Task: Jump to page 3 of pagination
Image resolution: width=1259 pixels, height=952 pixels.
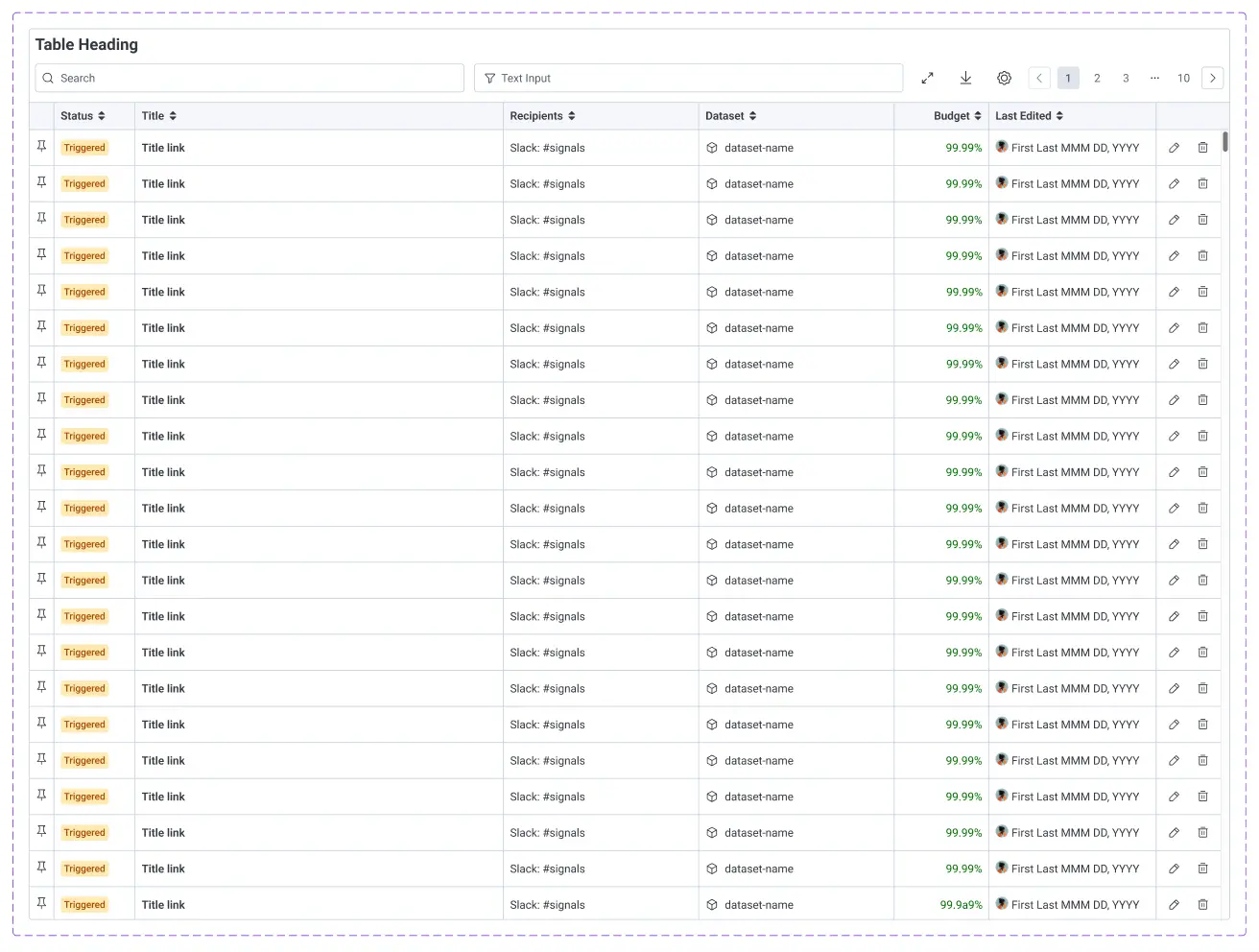Action: coord(1126,78)
